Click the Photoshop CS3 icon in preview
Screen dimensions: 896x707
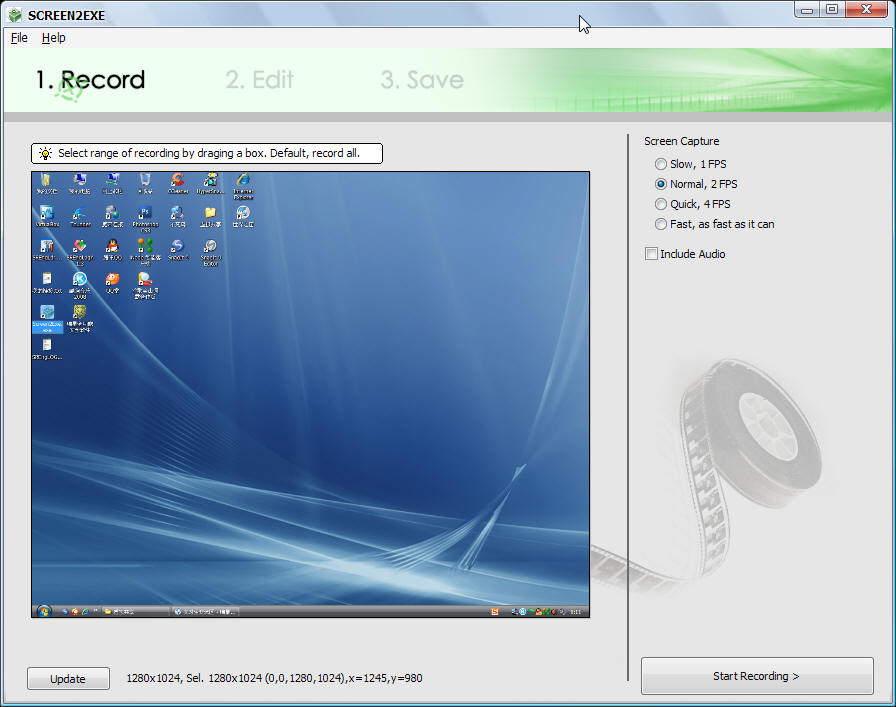coord(145,214)
